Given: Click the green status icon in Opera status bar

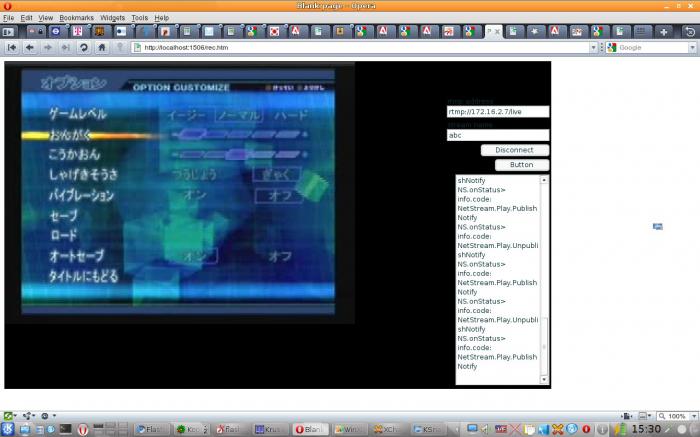Looking at the screenshot, I should click(x=8, y=416).
